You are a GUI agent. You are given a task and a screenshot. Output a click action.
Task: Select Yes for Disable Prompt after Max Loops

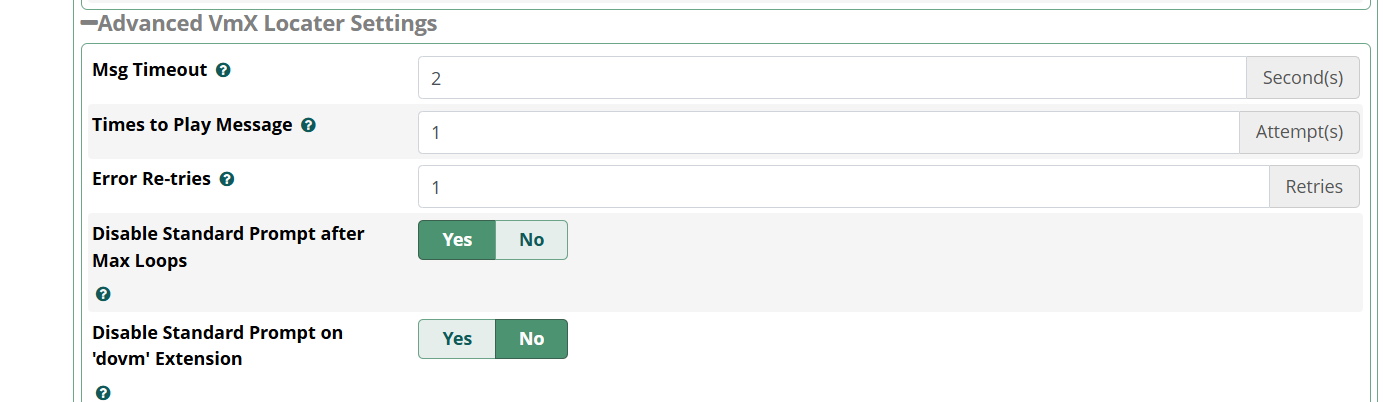pyautogui.click(x=457, y=240)
